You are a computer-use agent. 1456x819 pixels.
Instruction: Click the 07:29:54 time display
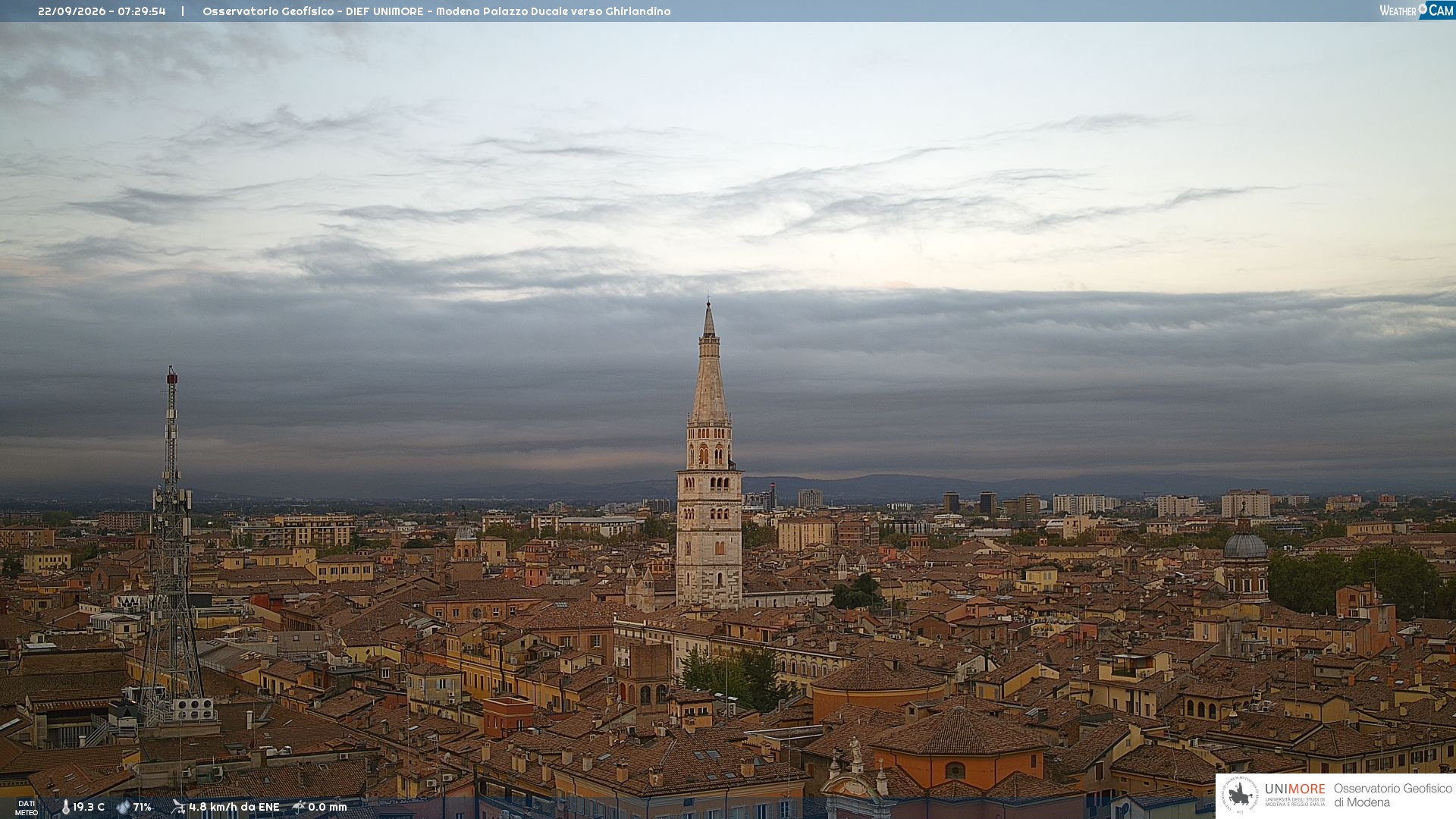click(x=142, y=11)
